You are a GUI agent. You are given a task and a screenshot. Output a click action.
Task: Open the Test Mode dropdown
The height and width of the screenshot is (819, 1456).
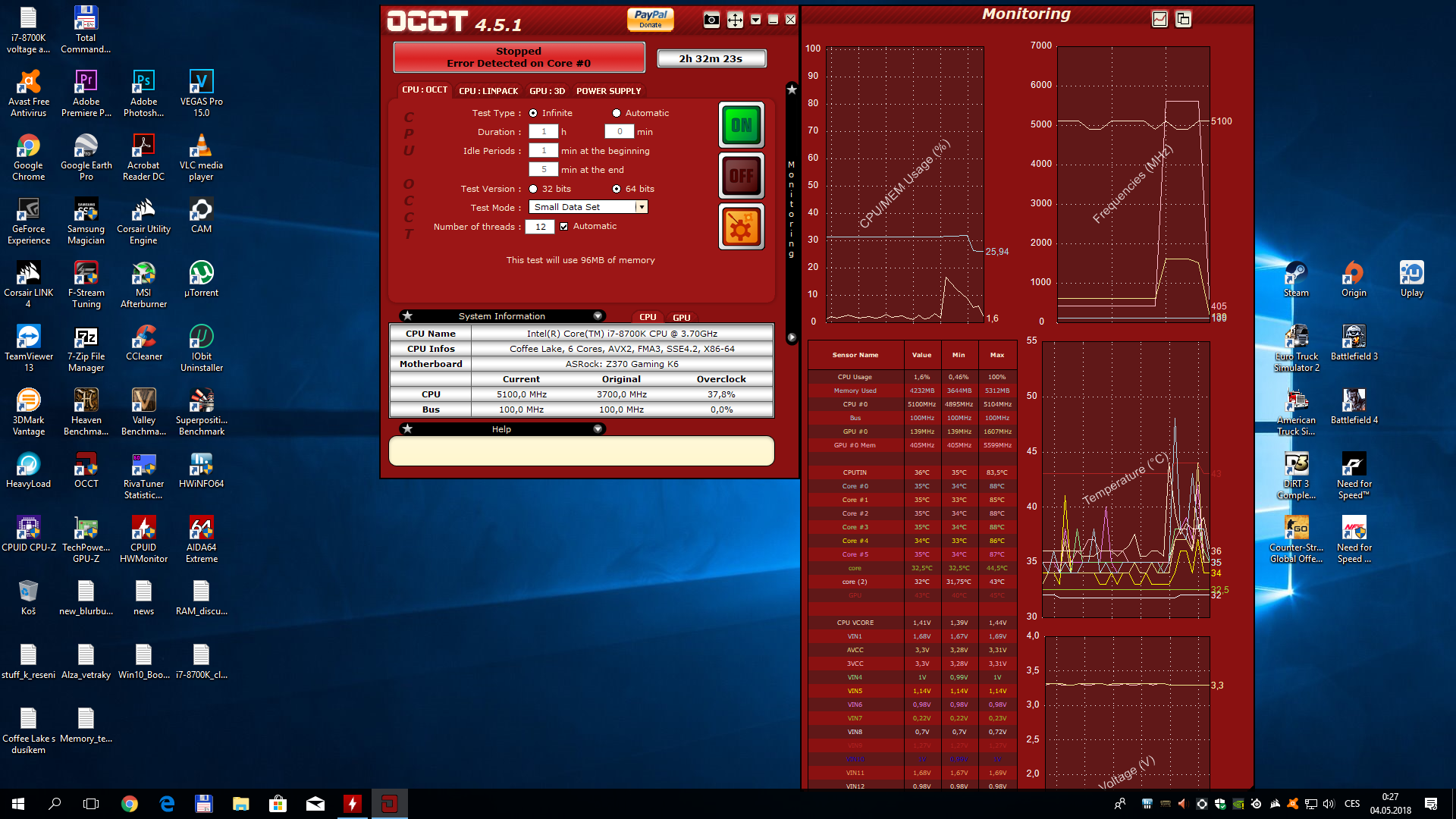click(641, 207)
